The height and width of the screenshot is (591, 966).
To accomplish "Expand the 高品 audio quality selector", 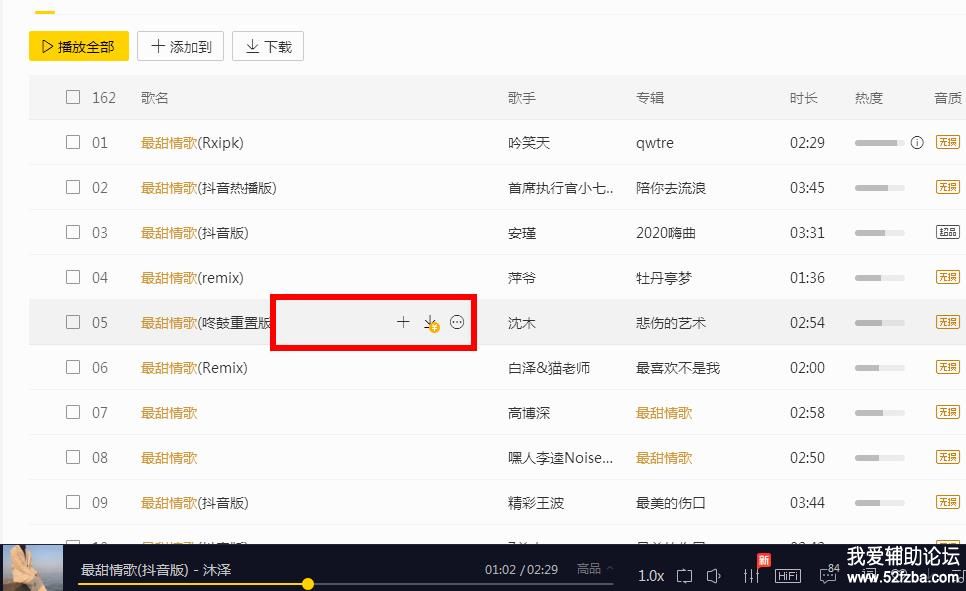I will 595,569.
